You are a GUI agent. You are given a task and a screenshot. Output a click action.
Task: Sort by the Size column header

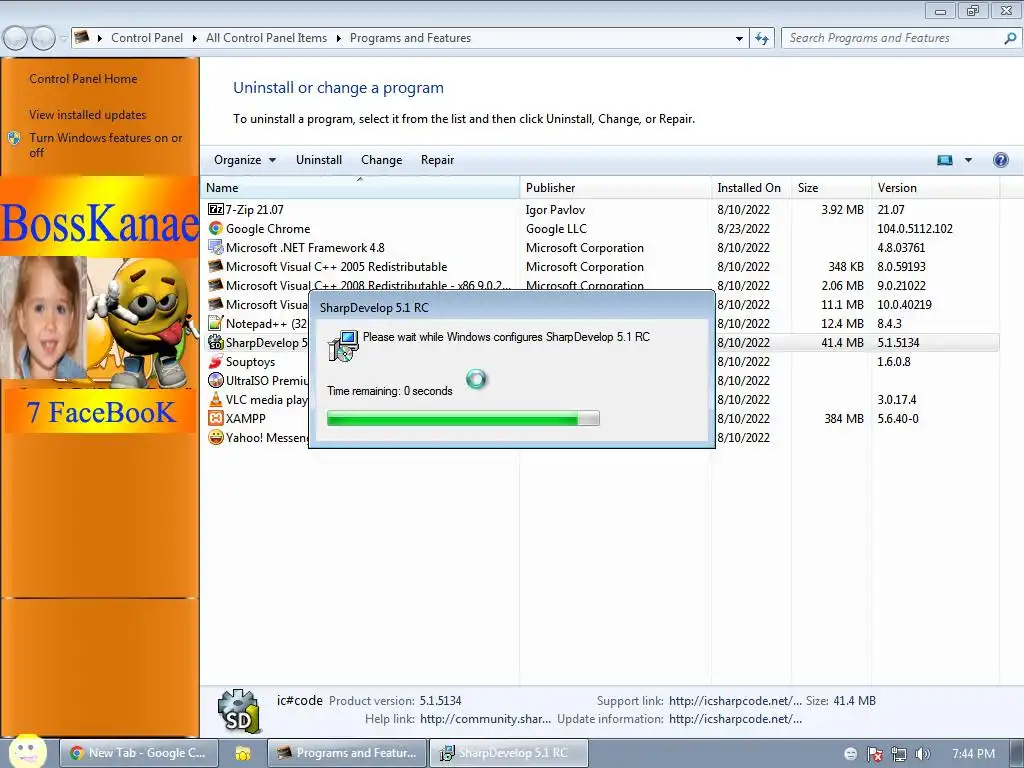(x=831, y=187)
